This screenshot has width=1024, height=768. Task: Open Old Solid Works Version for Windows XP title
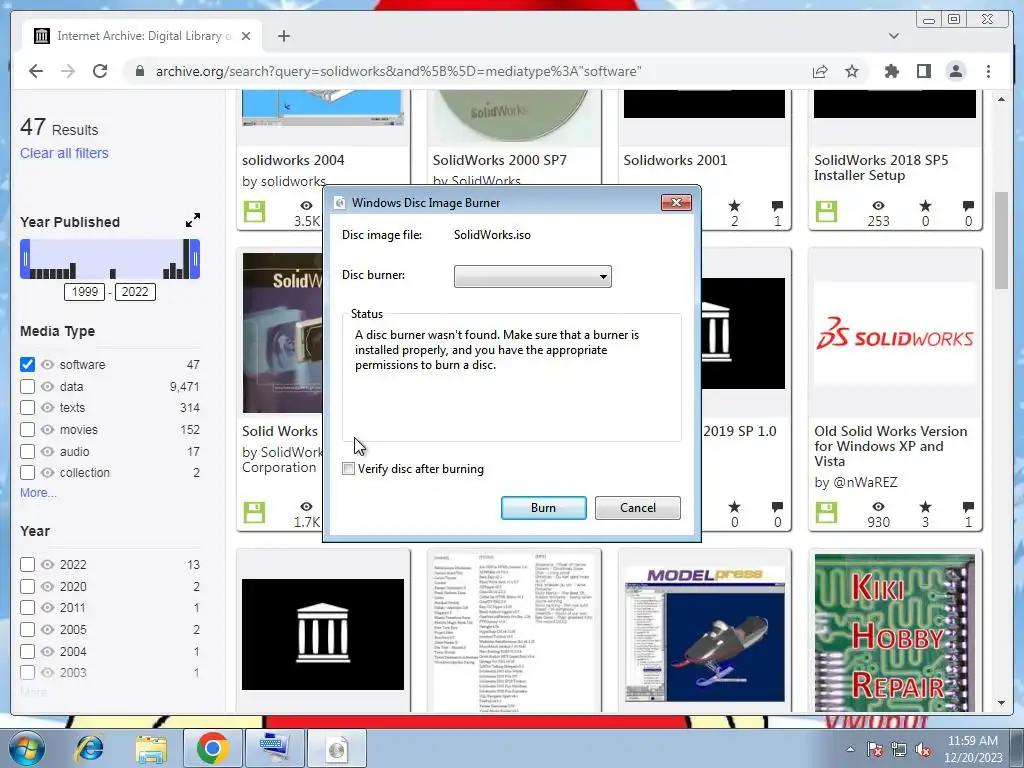(890, 446)
